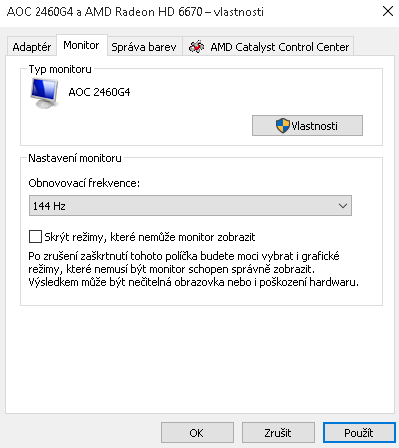Apply changes with Použít button

[x=359, y=433]
